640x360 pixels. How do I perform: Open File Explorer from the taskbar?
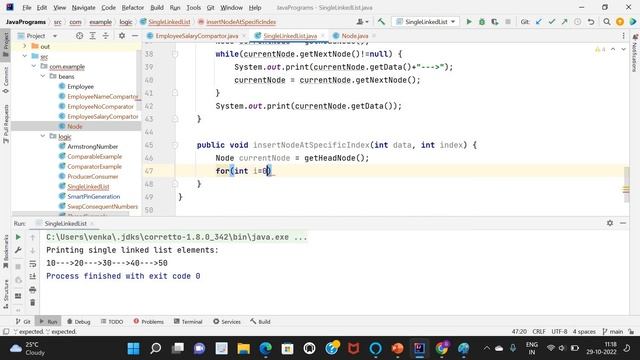[x=243, y=349]
